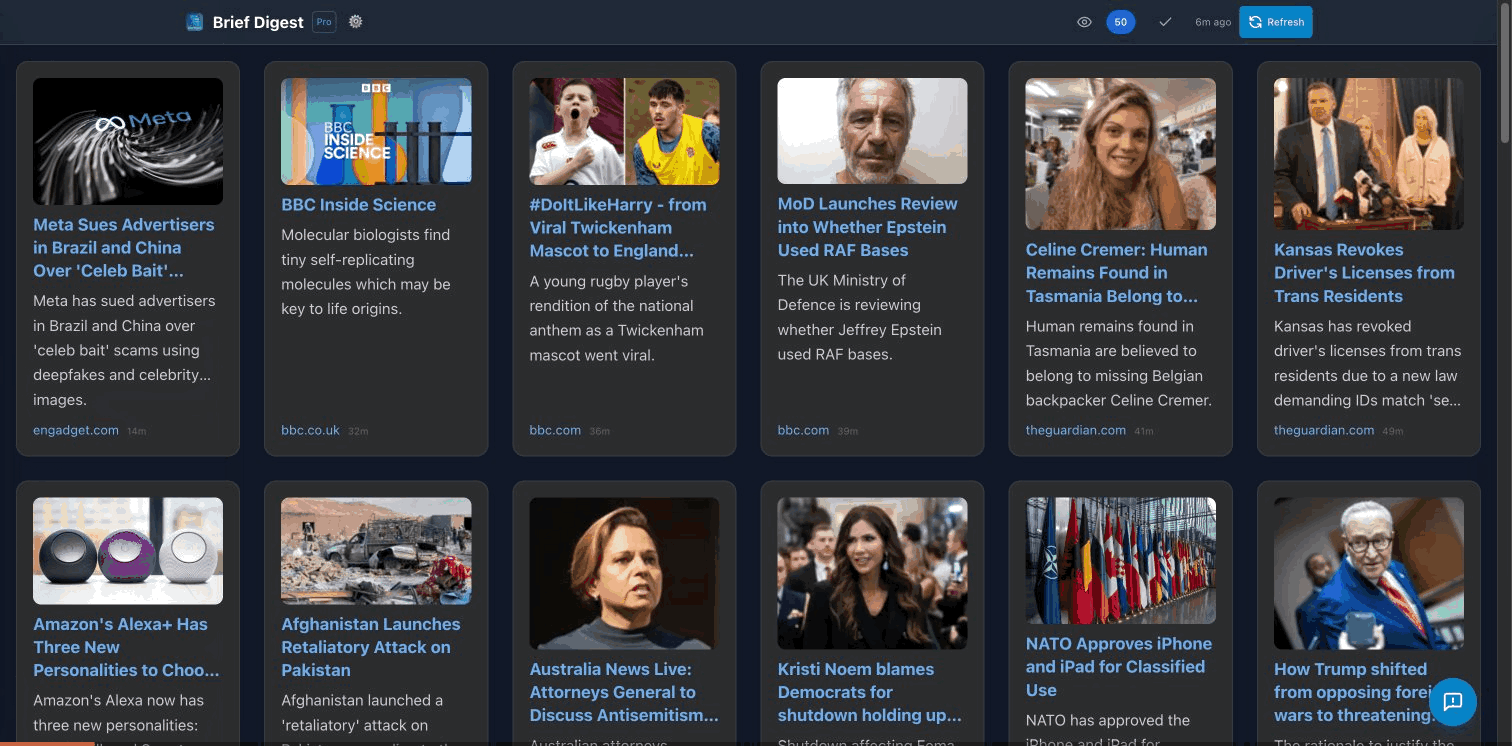
Task: Click summary about young rugby player's anthem
Action: click(x=617, y=318)
